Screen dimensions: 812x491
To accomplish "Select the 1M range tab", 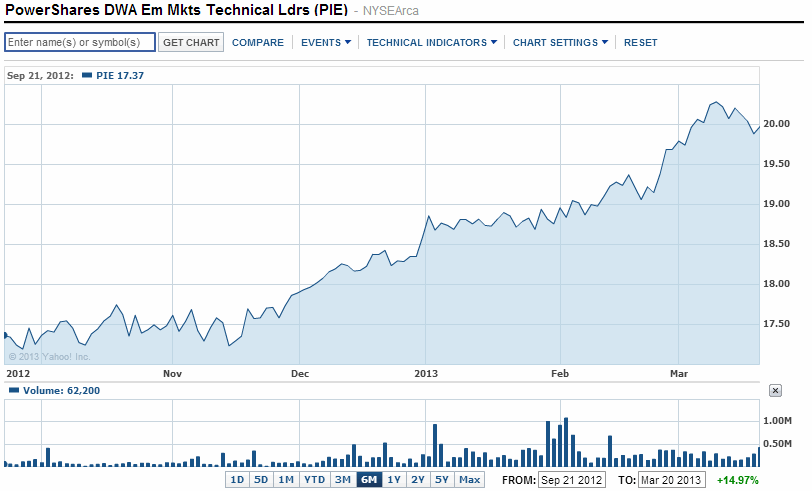I will pyautogui.click(x=286, y=480).
